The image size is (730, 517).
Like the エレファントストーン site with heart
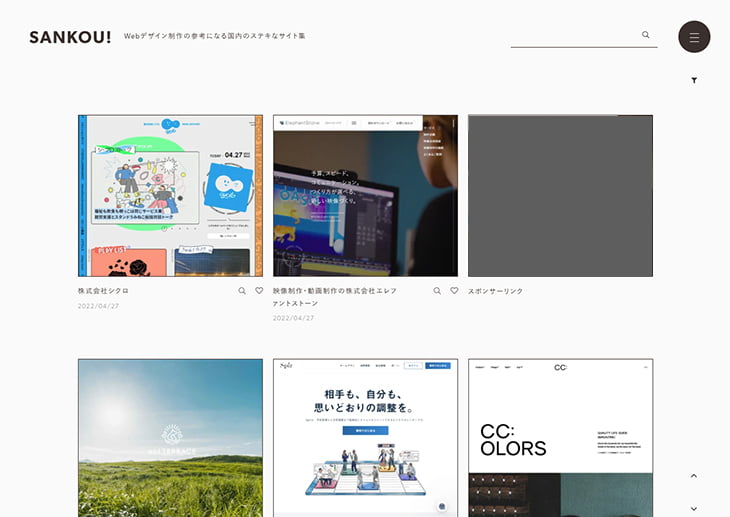454,291
